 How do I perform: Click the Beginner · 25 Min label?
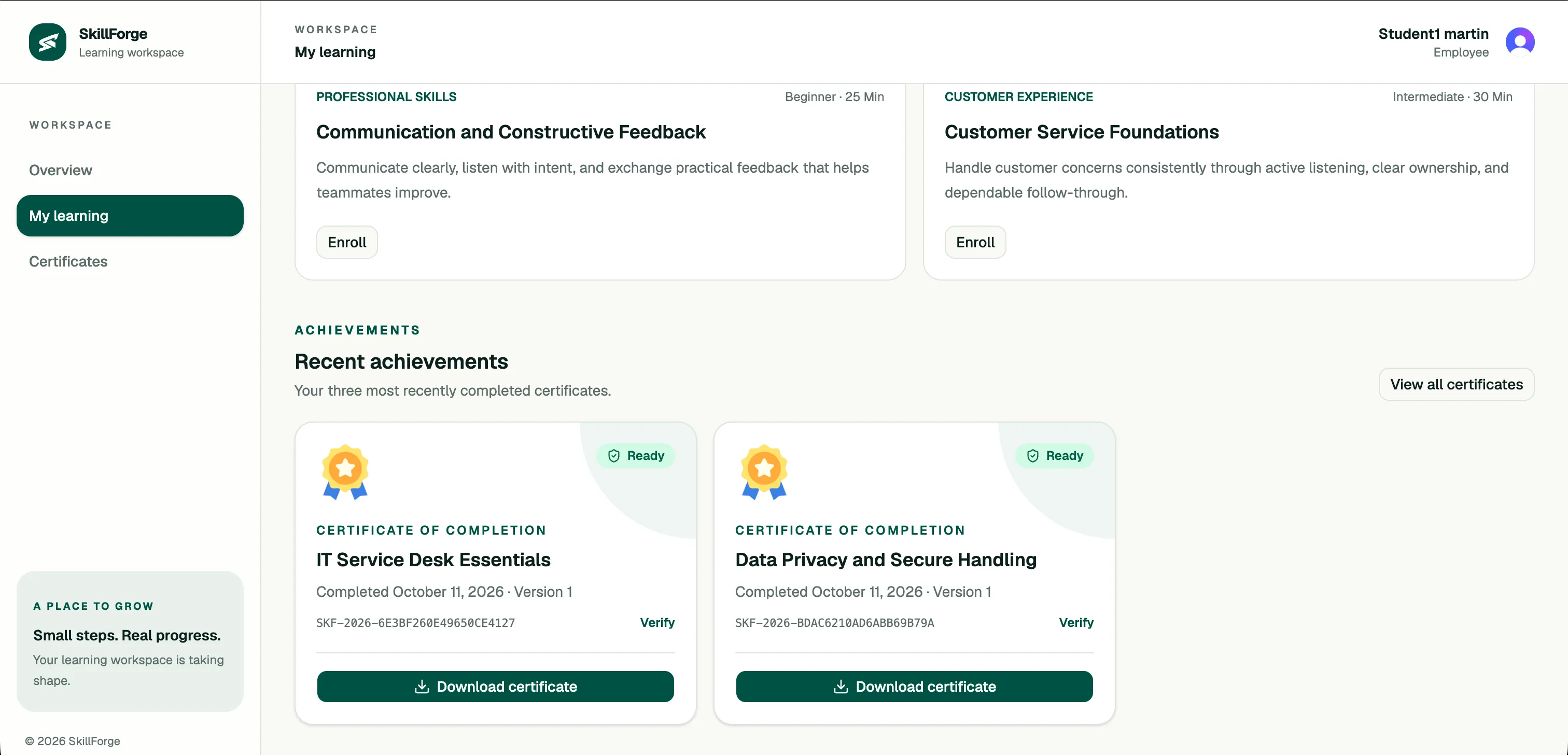(834, 97)
